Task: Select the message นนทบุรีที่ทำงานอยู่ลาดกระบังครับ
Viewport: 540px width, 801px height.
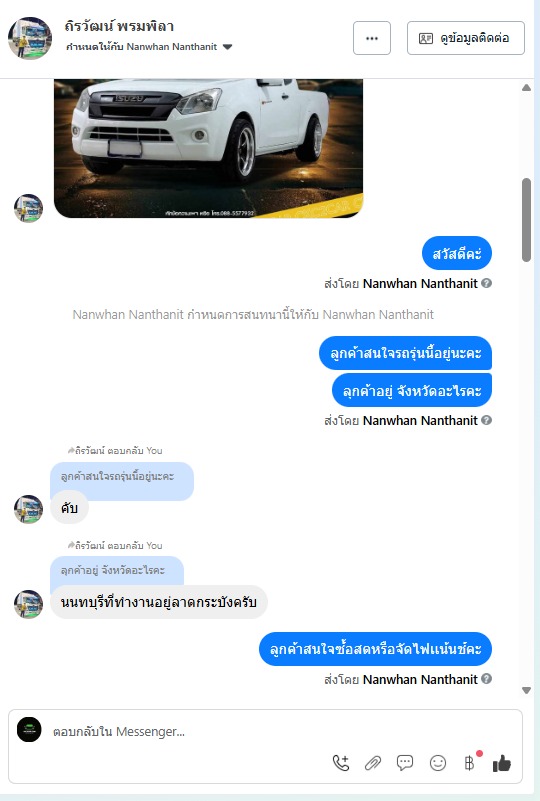Action: [x=158, y=602]
